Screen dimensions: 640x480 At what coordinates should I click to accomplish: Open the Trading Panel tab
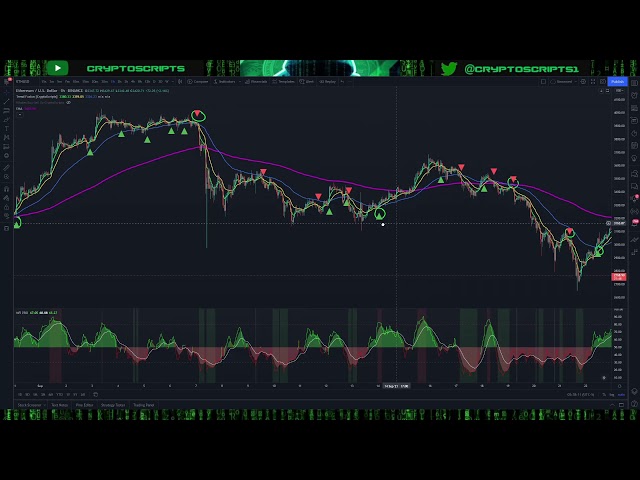coord(144,405)
